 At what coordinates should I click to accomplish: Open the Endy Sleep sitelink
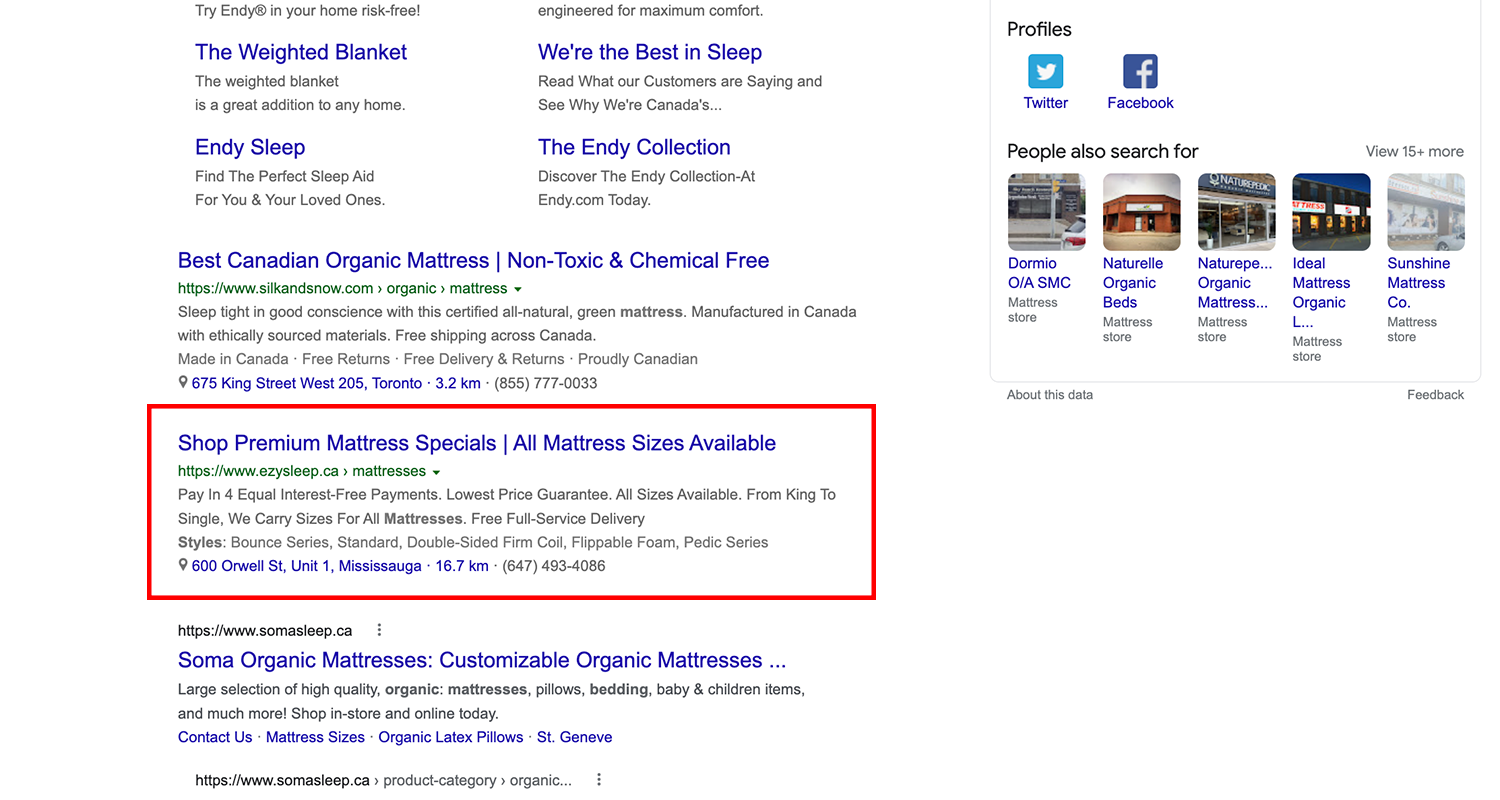pyautogui.click(x=250, y=147)
